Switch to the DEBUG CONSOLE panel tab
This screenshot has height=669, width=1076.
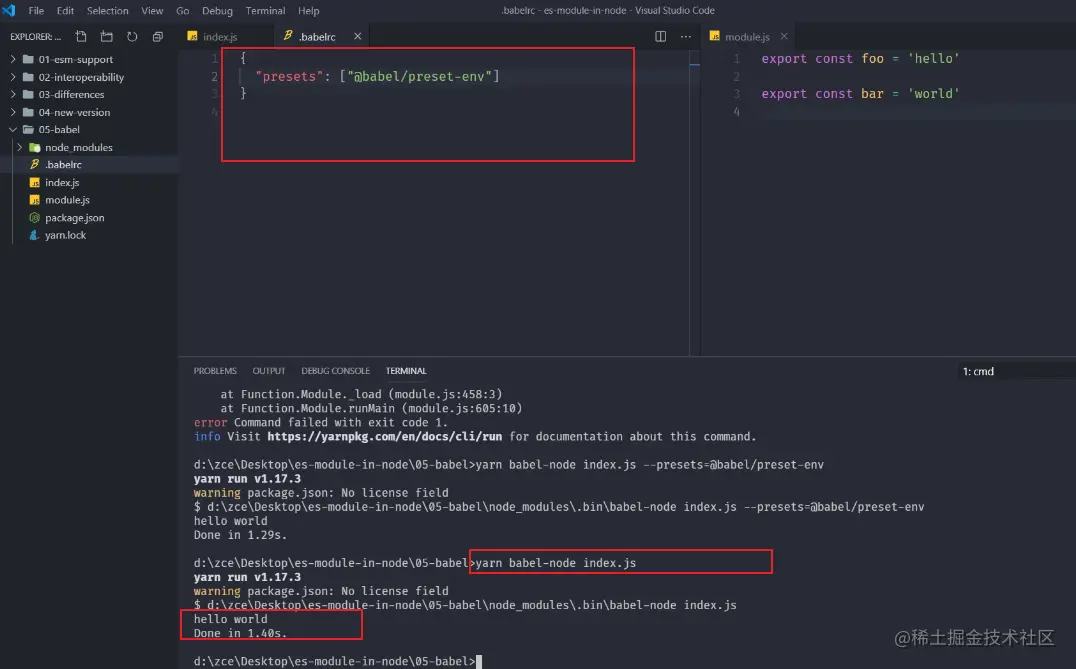coord(335,371)
